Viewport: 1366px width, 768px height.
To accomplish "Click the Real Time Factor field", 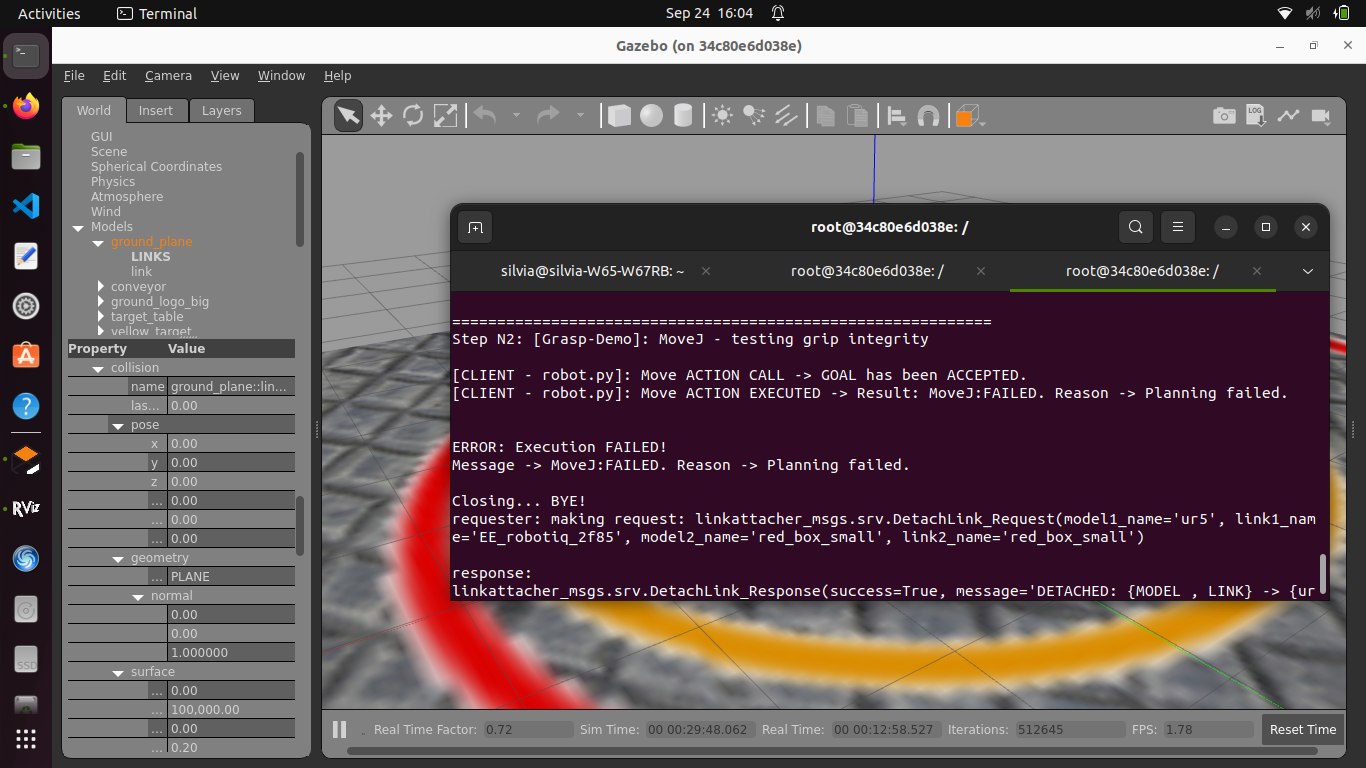I will (527, 730).
